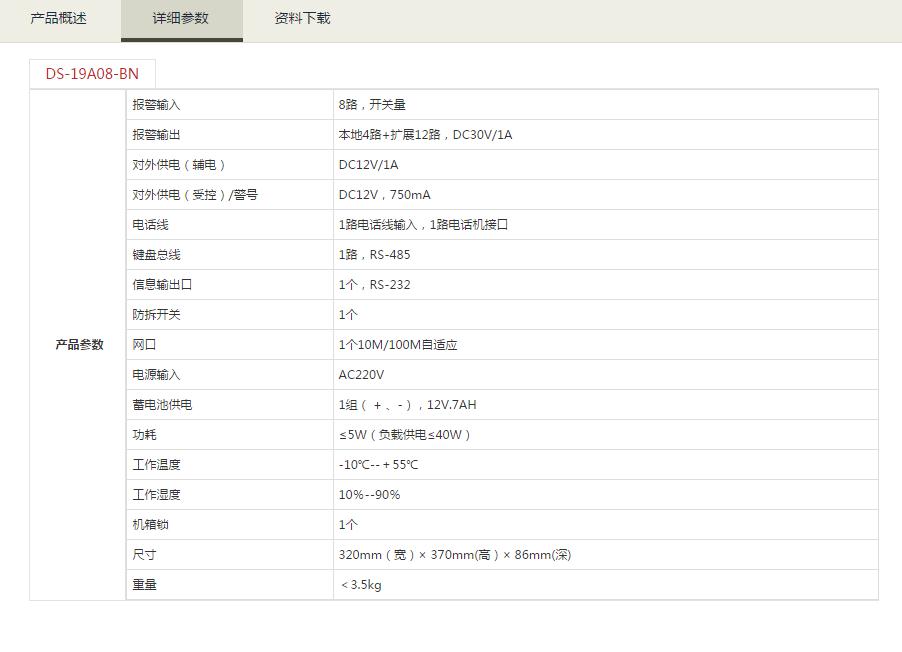The width and height of the screenshot is (902, 652).
Task: Select the 详细参数 tab
Action: point(181,19)
